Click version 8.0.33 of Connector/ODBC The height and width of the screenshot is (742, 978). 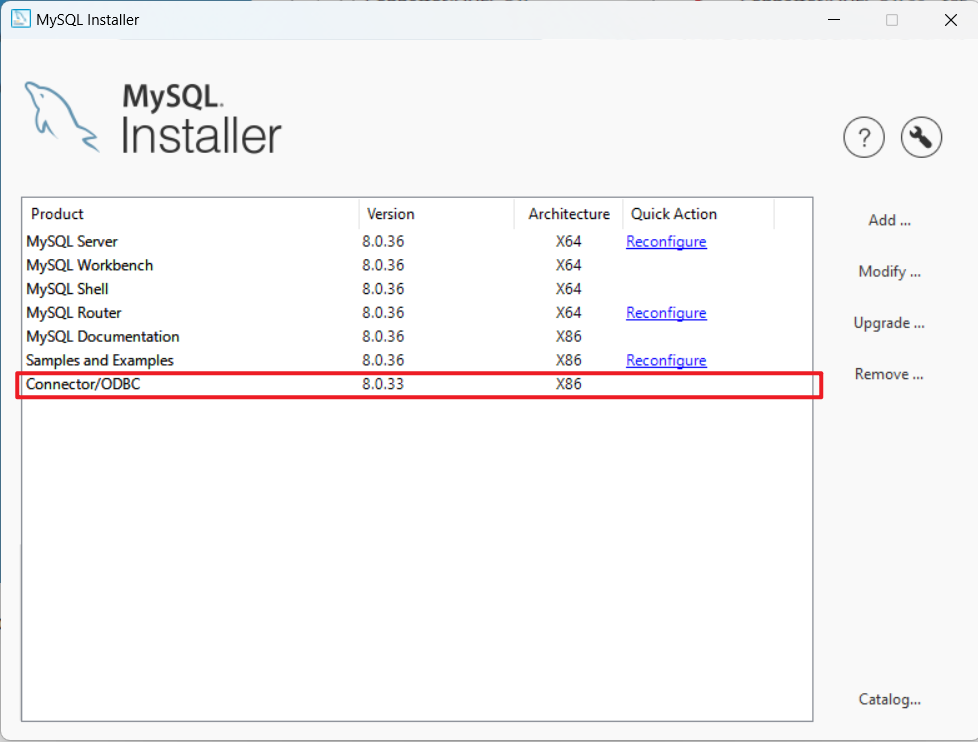click(x=383, y=384)
